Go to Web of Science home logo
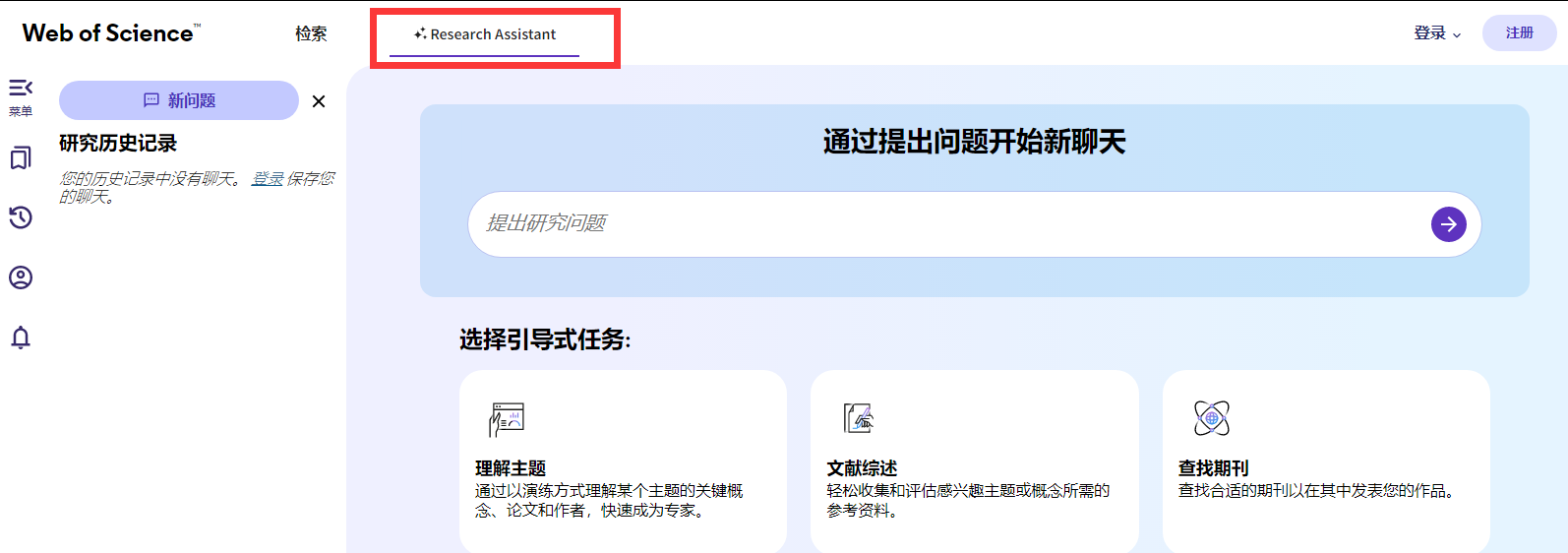The image size is (1568, 553). pyautogui.click(x=110, y=33)
